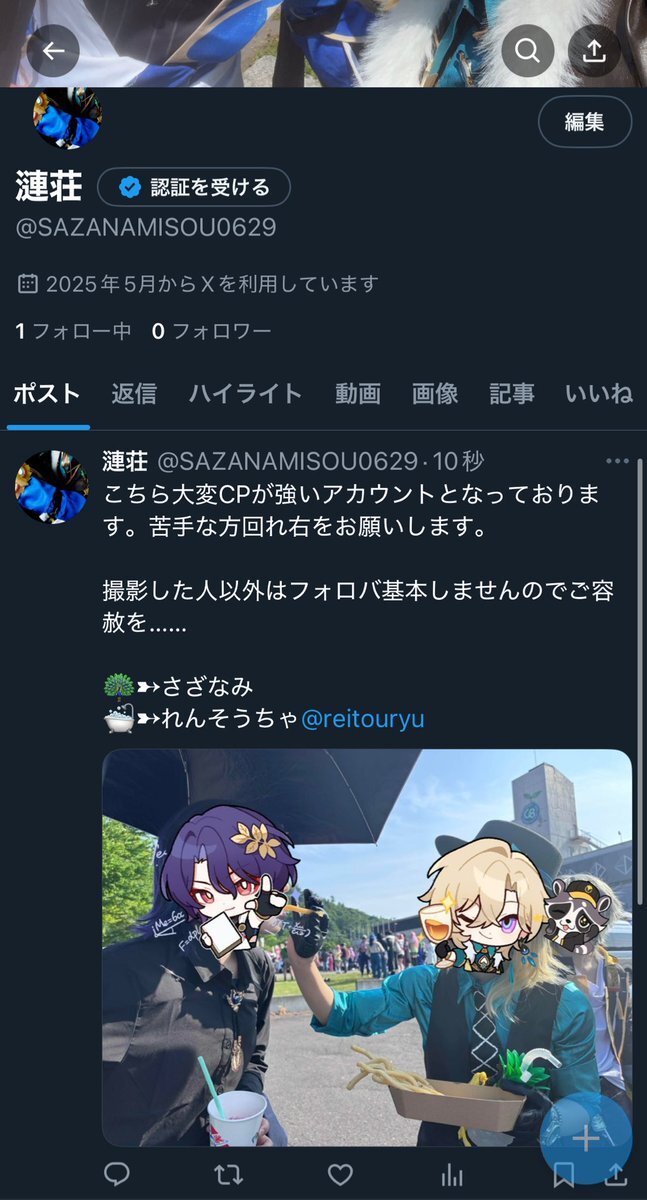
Task: Tap the back arrow button
Action: [53, 51]
